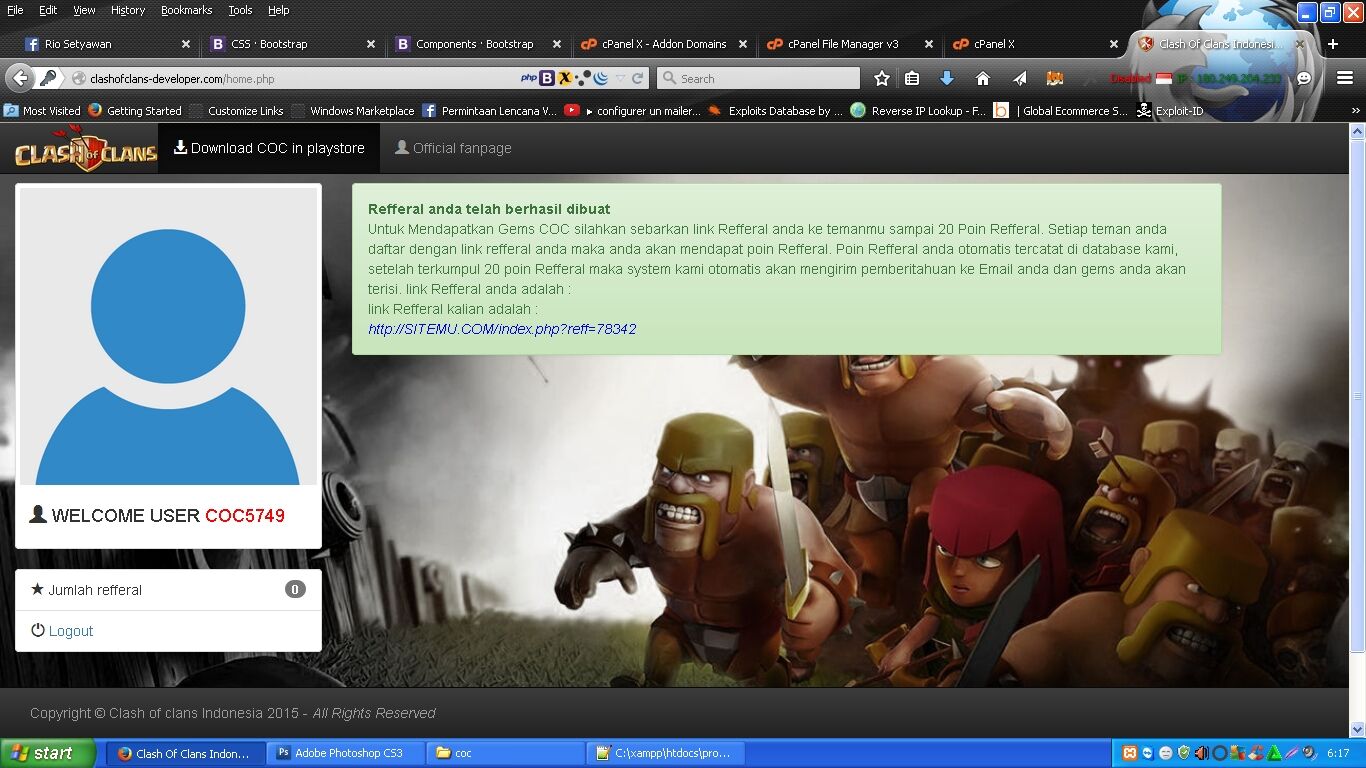Open the C:\xampp\htdocs taskbar item

[665, 753]
